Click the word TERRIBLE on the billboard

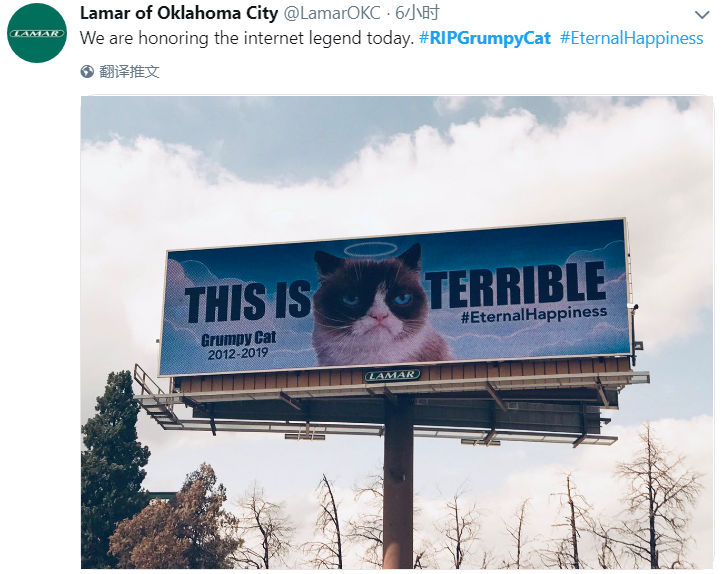515,287
